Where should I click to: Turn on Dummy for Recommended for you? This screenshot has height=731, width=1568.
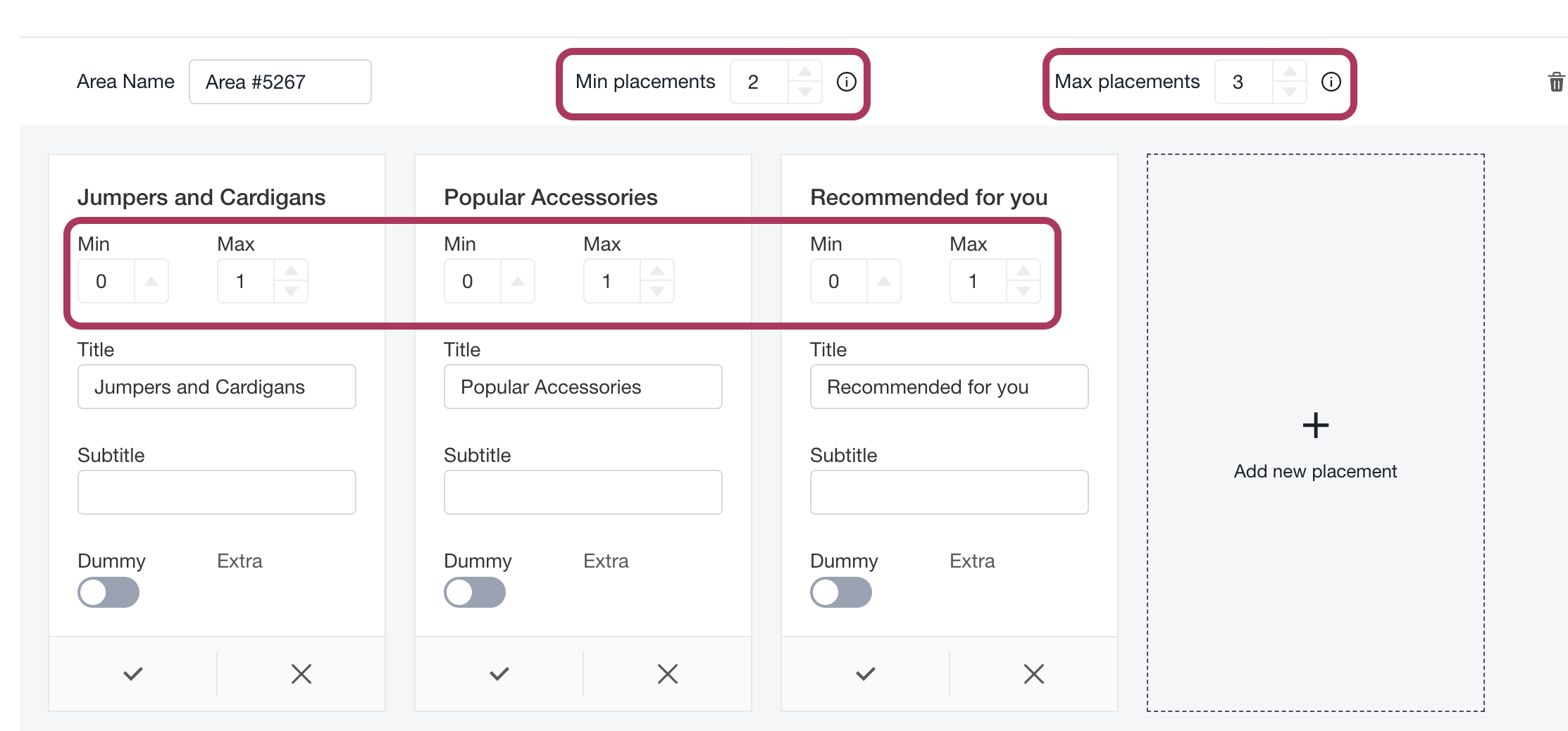(841, 592)
